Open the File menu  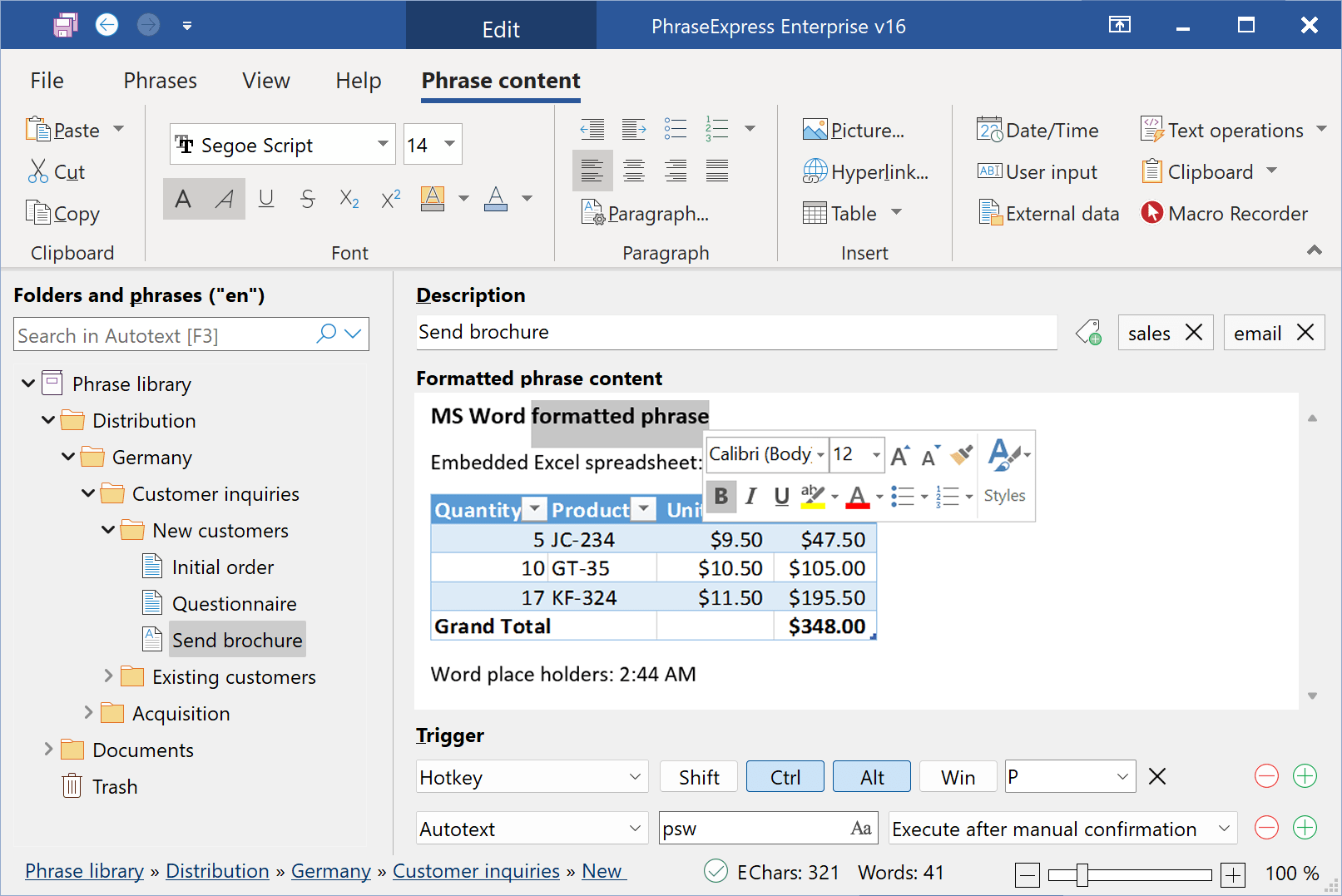coord(47,81)
